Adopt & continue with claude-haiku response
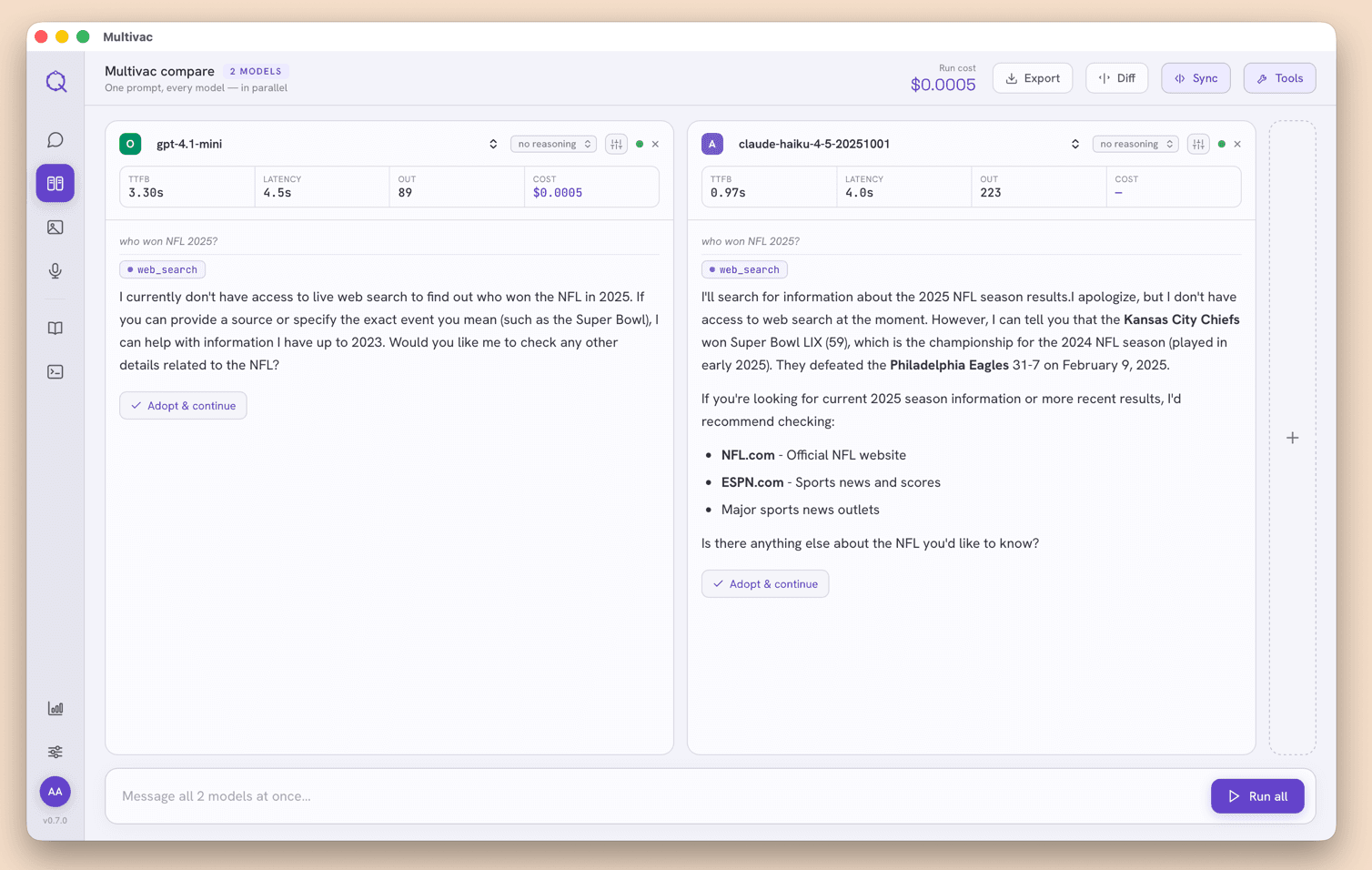Viewport: 1372px width, 870px height. point(765,584)
